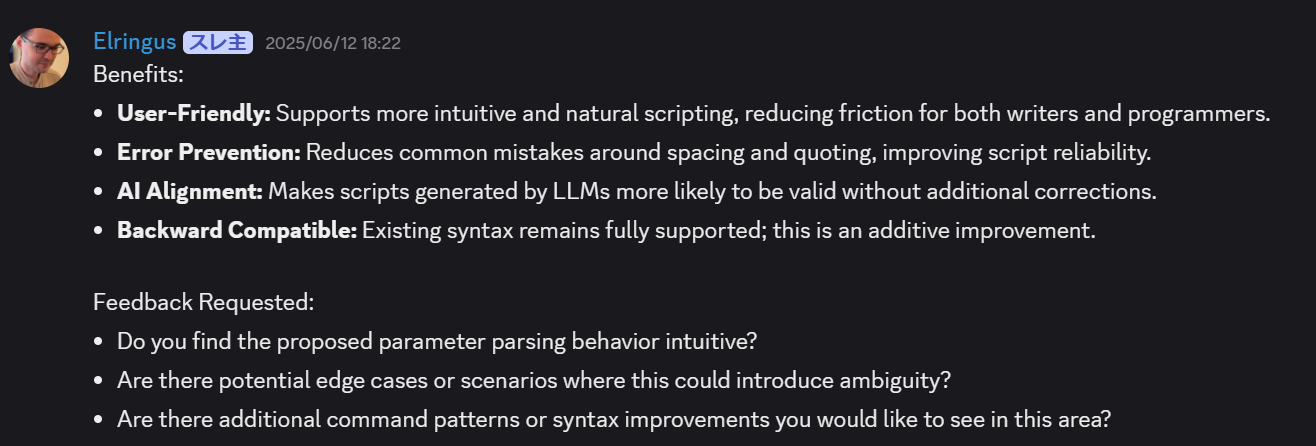Viewport: 1316px width, 446px height.
Task: Click the bullet point before "AI Alignment"
Action: coord(98,193)
